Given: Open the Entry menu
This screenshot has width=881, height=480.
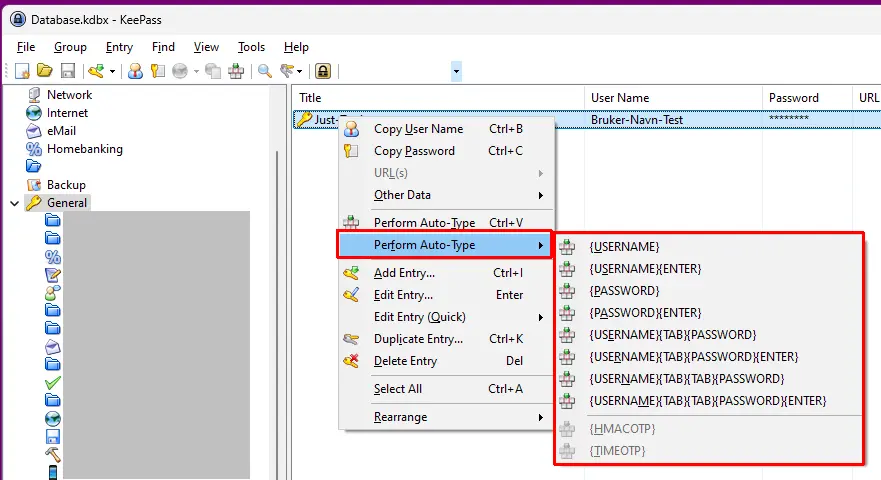Looking at the screenshot, I should (119, 47).
